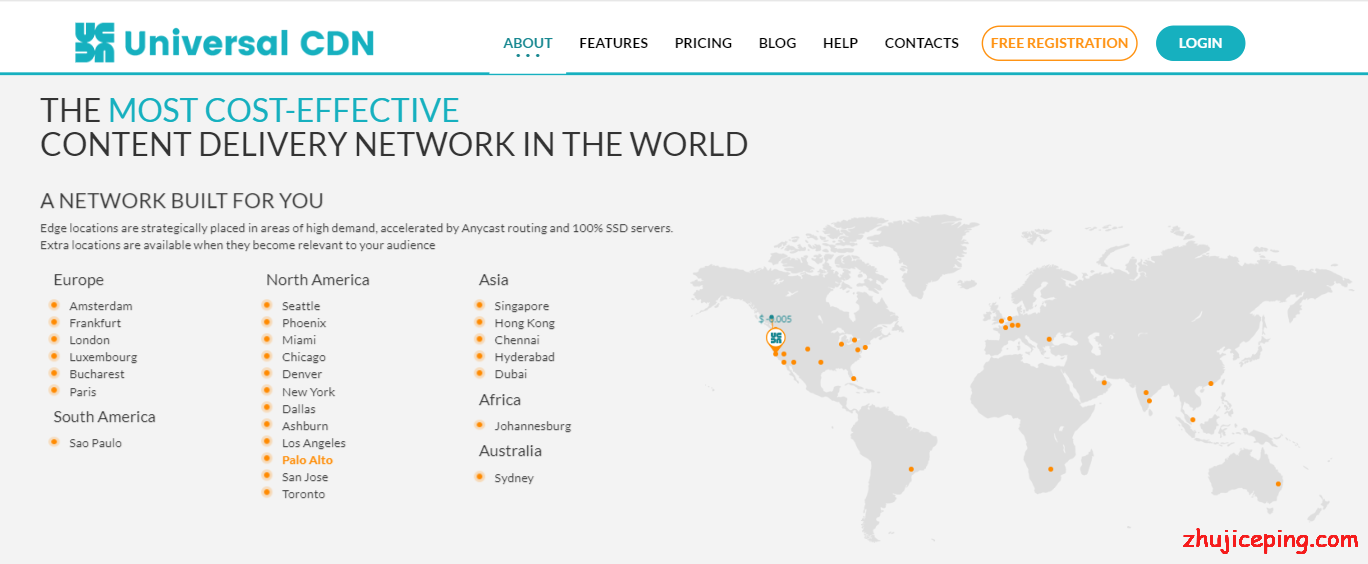This screenshot has width=1368, height=564.
Task: Select Hong Kong edge location
Action: (524, 323)
